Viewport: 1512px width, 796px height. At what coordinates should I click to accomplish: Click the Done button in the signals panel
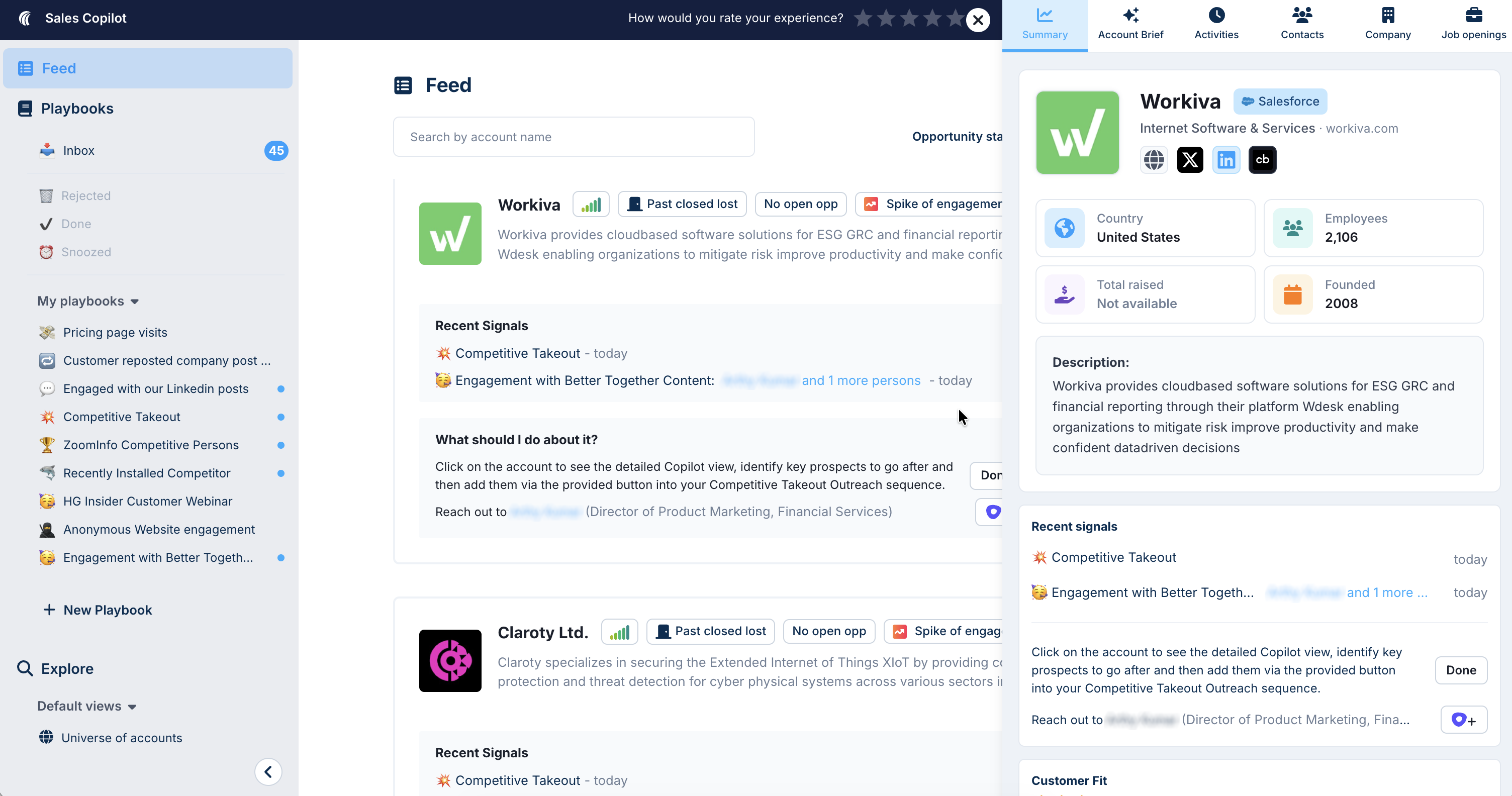[x=1460, y=670]
